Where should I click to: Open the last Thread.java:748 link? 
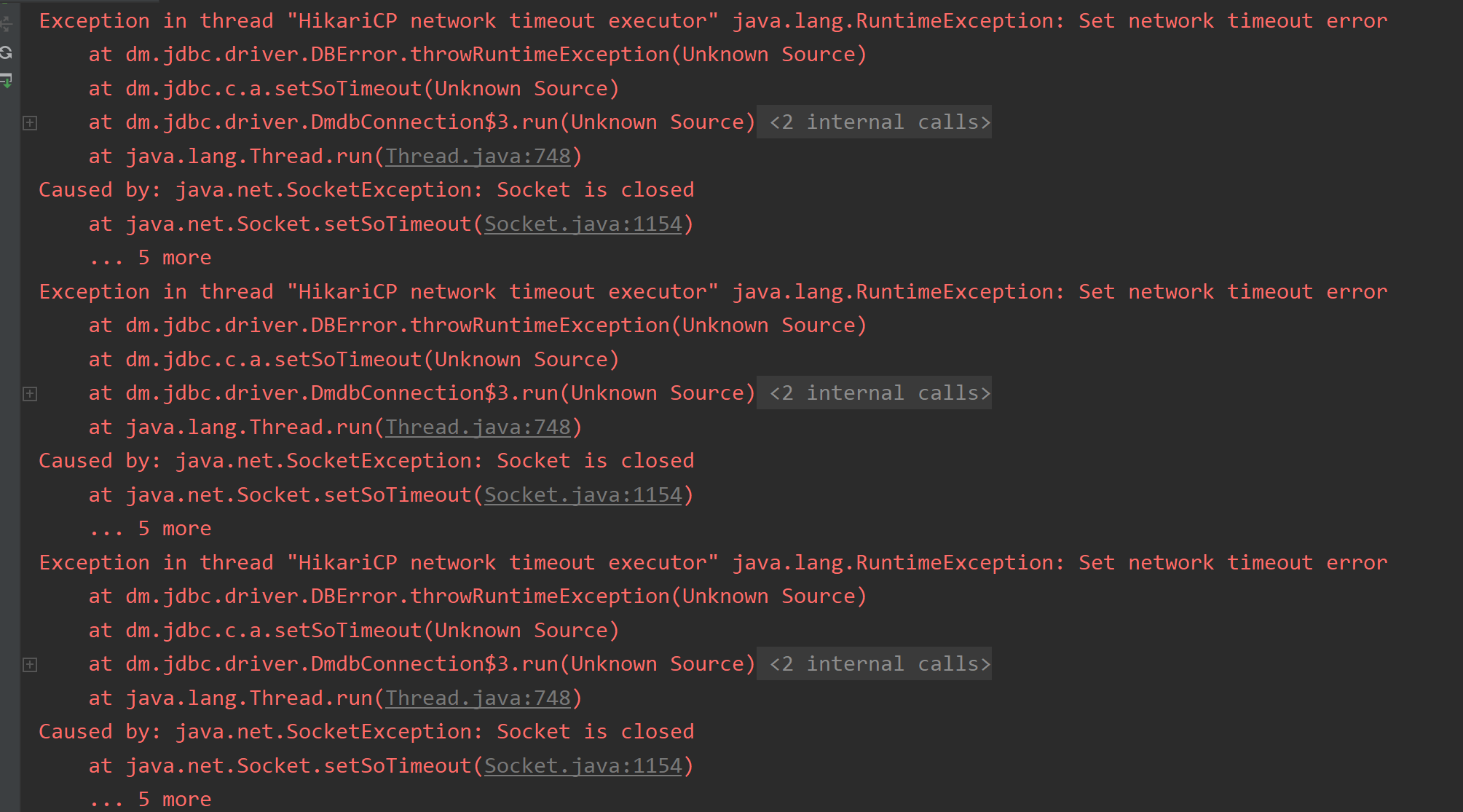coord(478,698)
